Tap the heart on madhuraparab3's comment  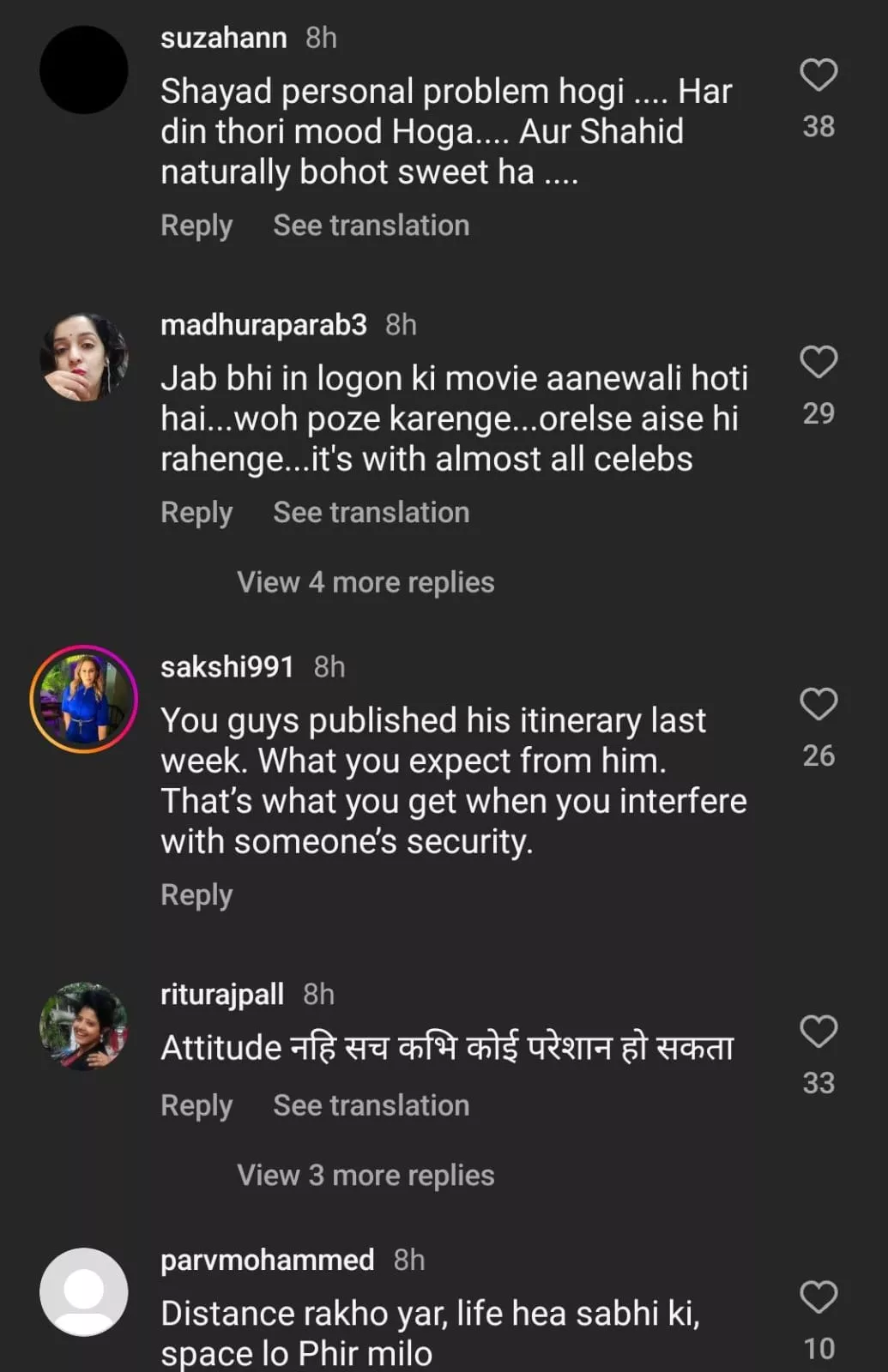click(x=819, y=362)
